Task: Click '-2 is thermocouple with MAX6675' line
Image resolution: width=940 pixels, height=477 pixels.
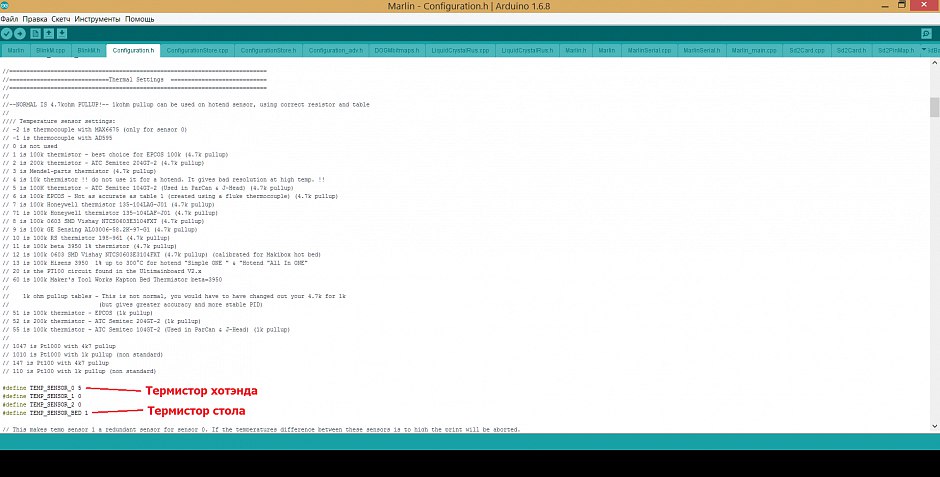Action: pyautogui.click(x=95, y=129)
